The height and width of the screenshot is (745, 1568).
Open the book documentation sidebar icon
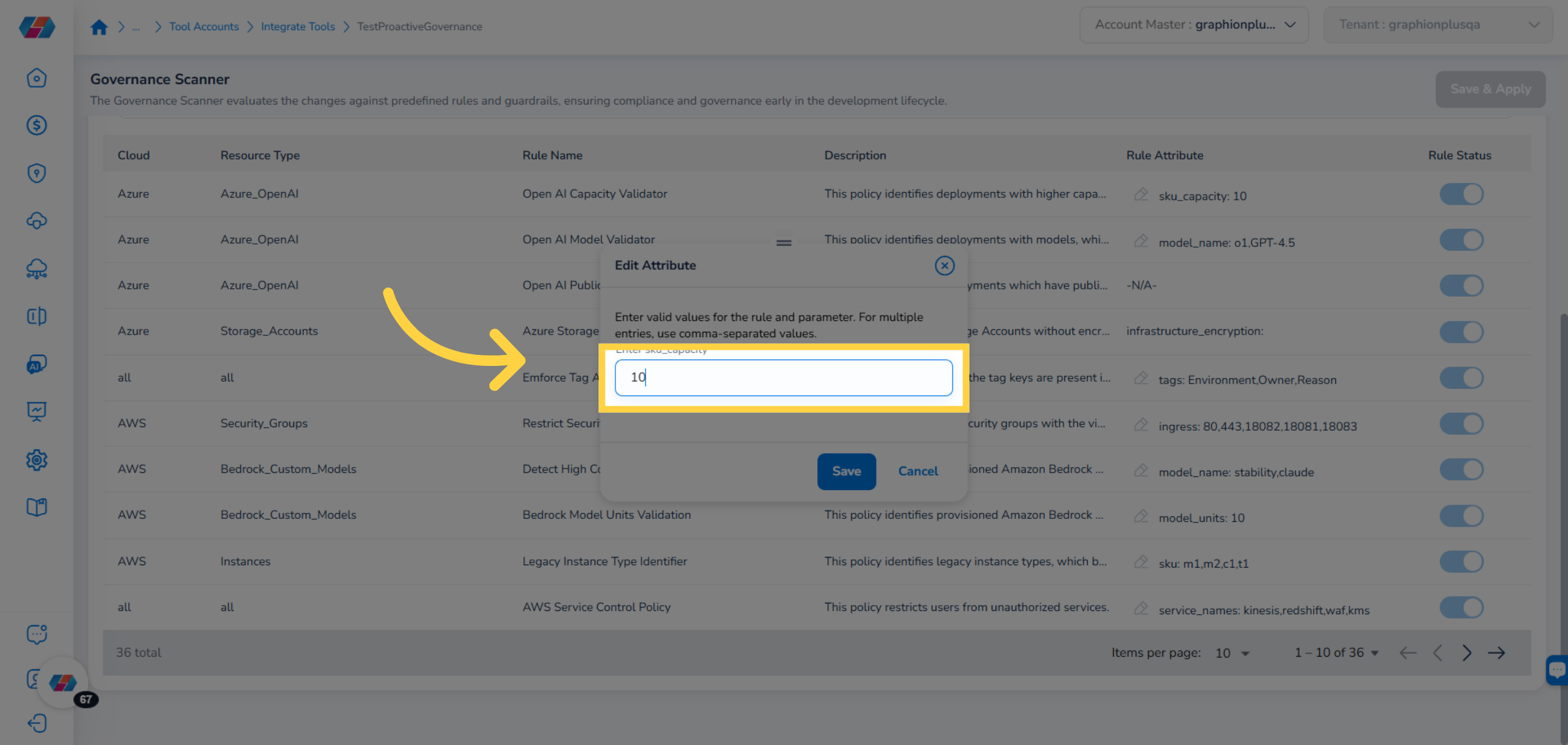coord(37,507)
